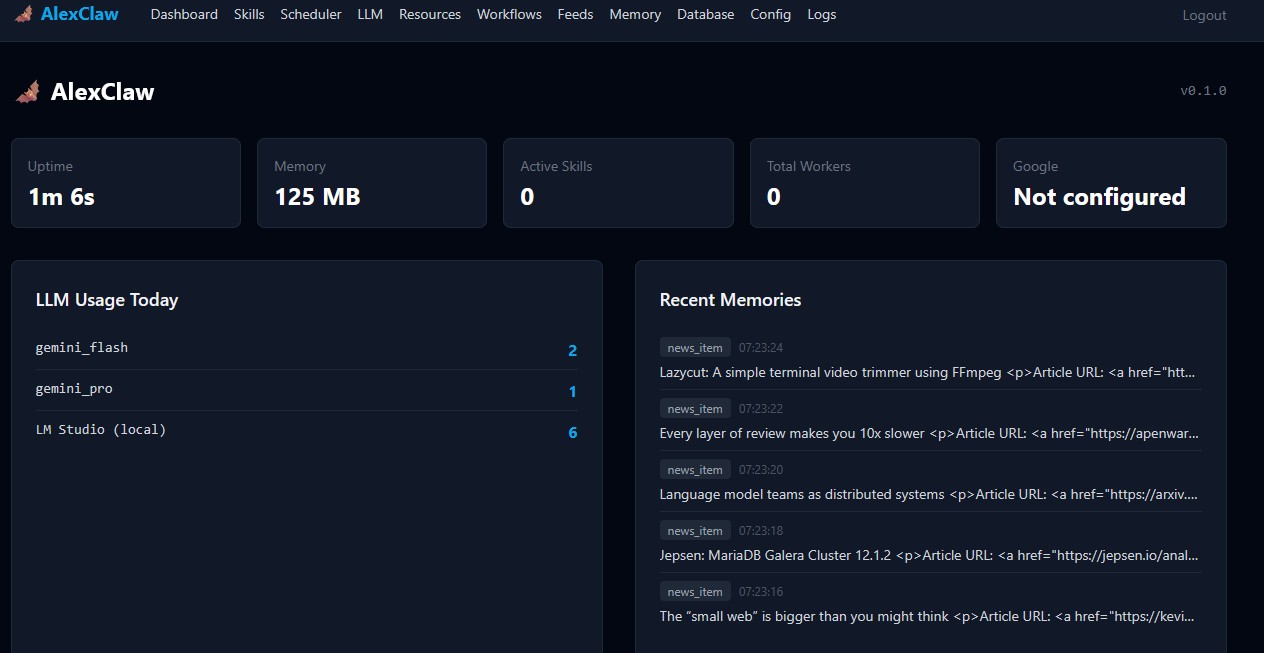Go to the Database page
1264x653 pixels.
[x=705, y=14]
